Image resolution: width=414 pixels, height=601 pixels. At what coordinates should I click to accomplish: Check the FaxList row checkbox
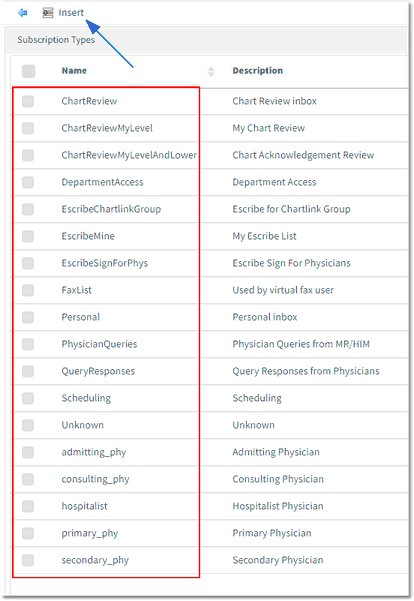[x=28, y=290]
